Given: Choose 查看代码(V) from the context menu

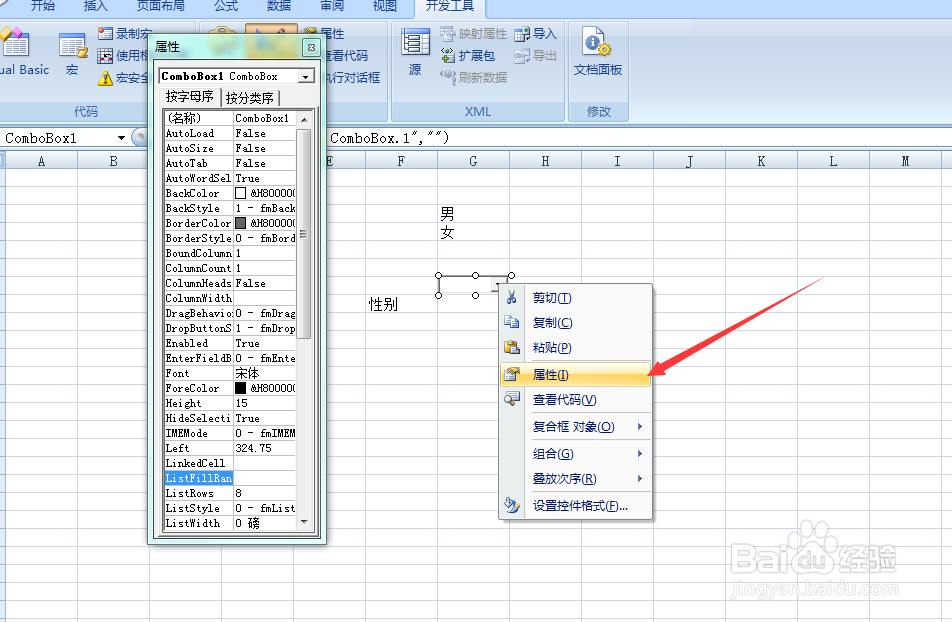Looking at the screenshot, I should [x=575, y=400].
